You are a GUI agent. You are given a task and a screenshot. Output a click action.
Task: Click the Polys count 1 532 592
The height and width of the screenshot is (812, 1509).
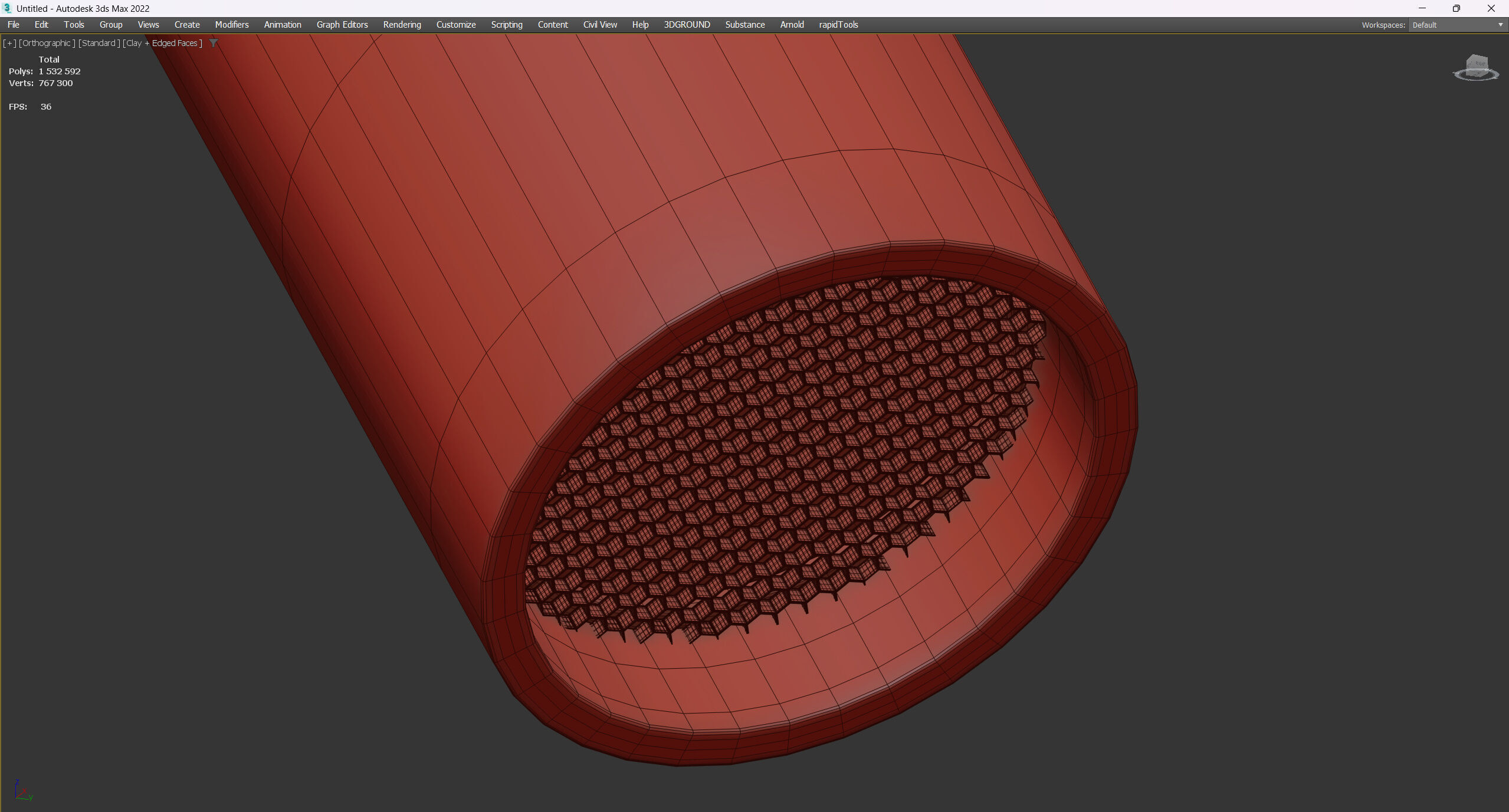click(x=60, y=71)
